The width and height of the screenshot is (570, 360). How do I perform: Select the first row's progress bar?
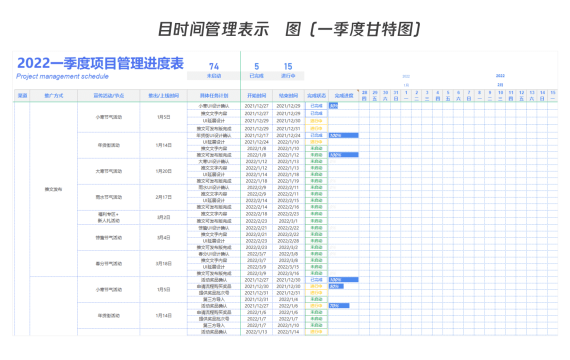point(333,106)
